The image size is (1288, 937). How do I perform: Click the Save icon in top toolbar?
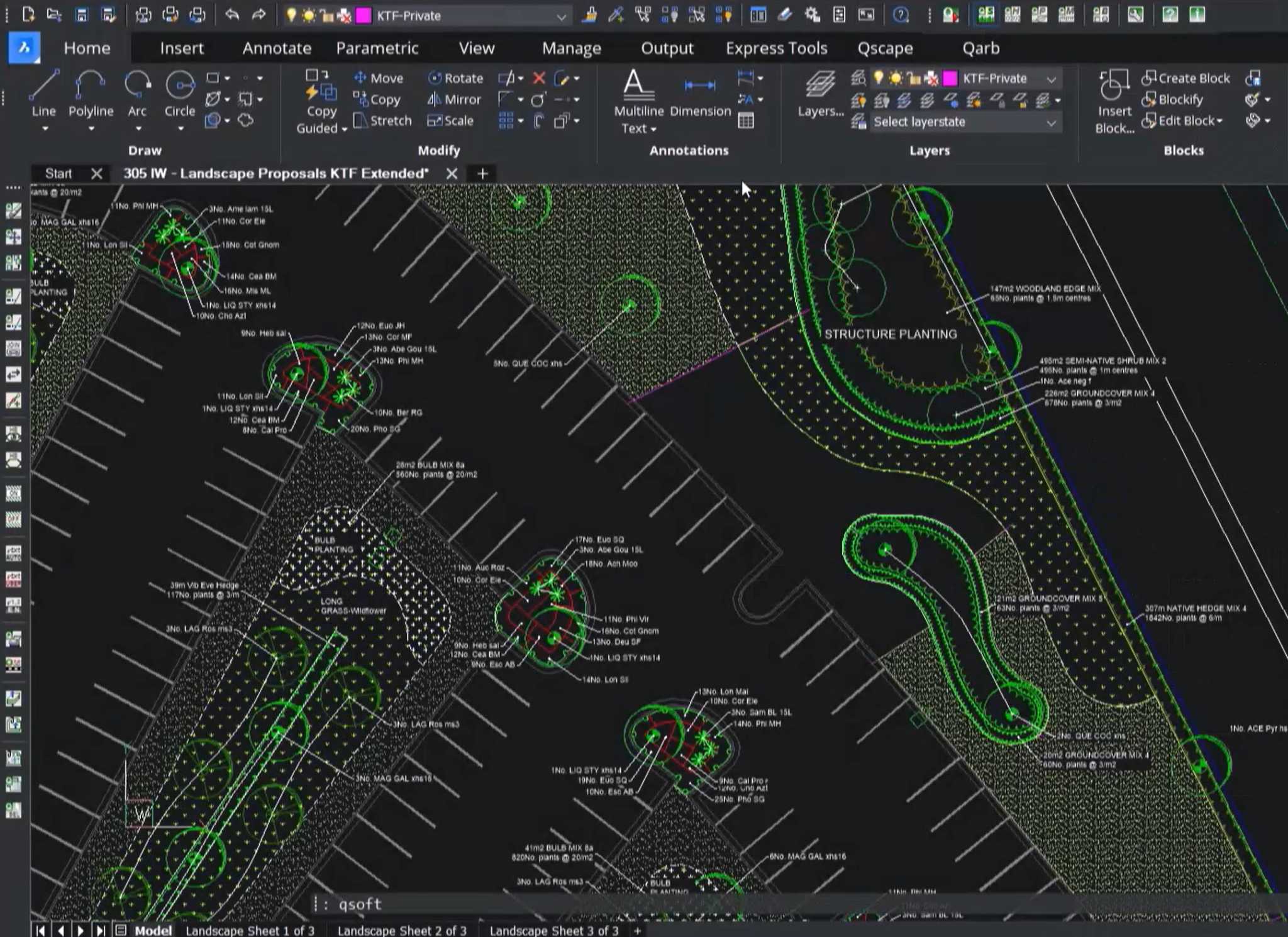pyautogui.click(x=81, y=14)
